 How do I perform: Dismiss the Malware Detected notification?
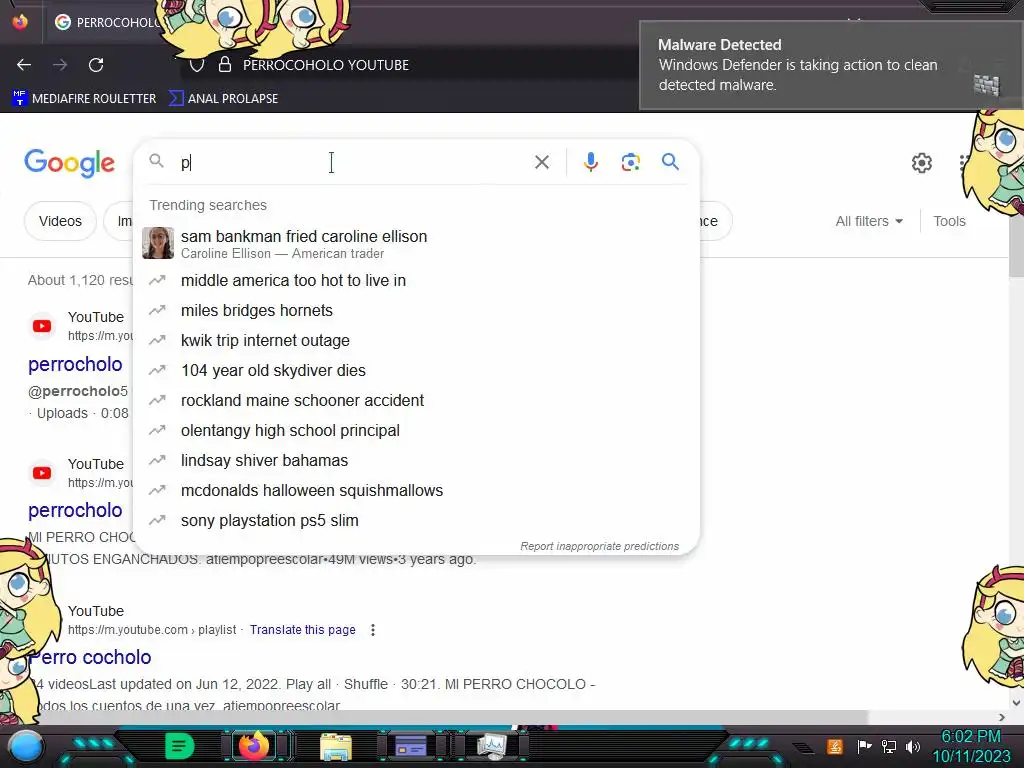coord(831,65)
